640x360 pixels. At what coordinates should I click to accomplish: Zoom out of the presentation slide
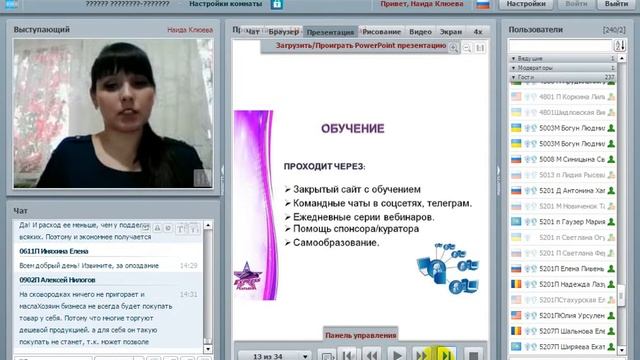(467, 48)
